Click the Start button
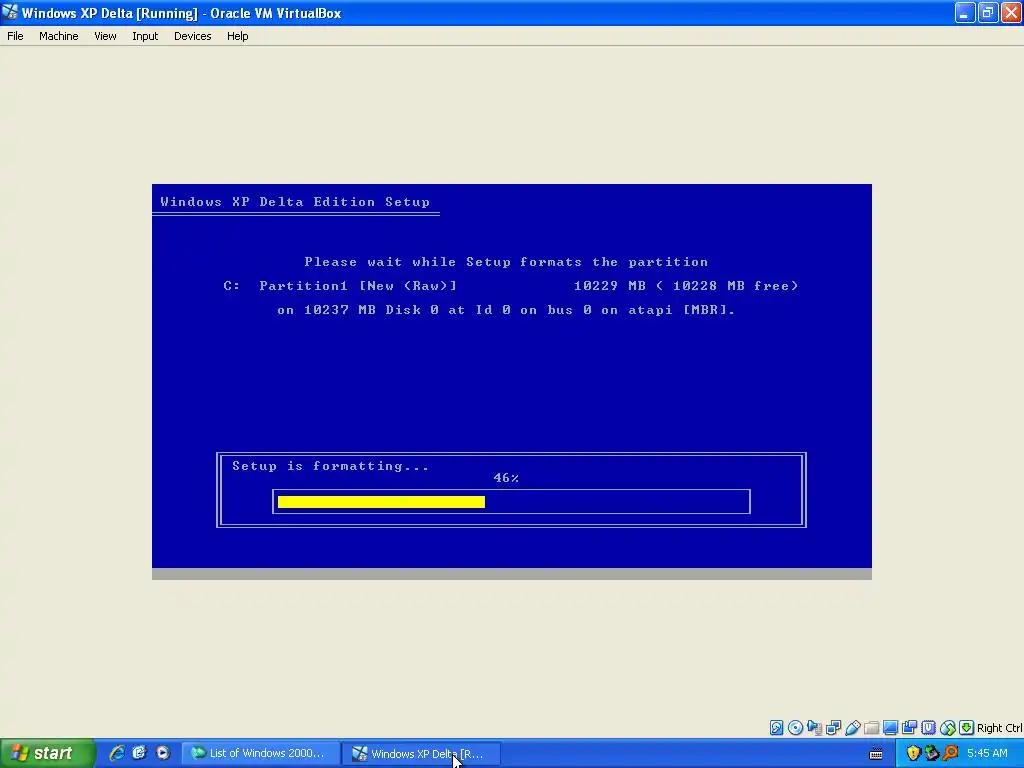 (x=47, y=753)
